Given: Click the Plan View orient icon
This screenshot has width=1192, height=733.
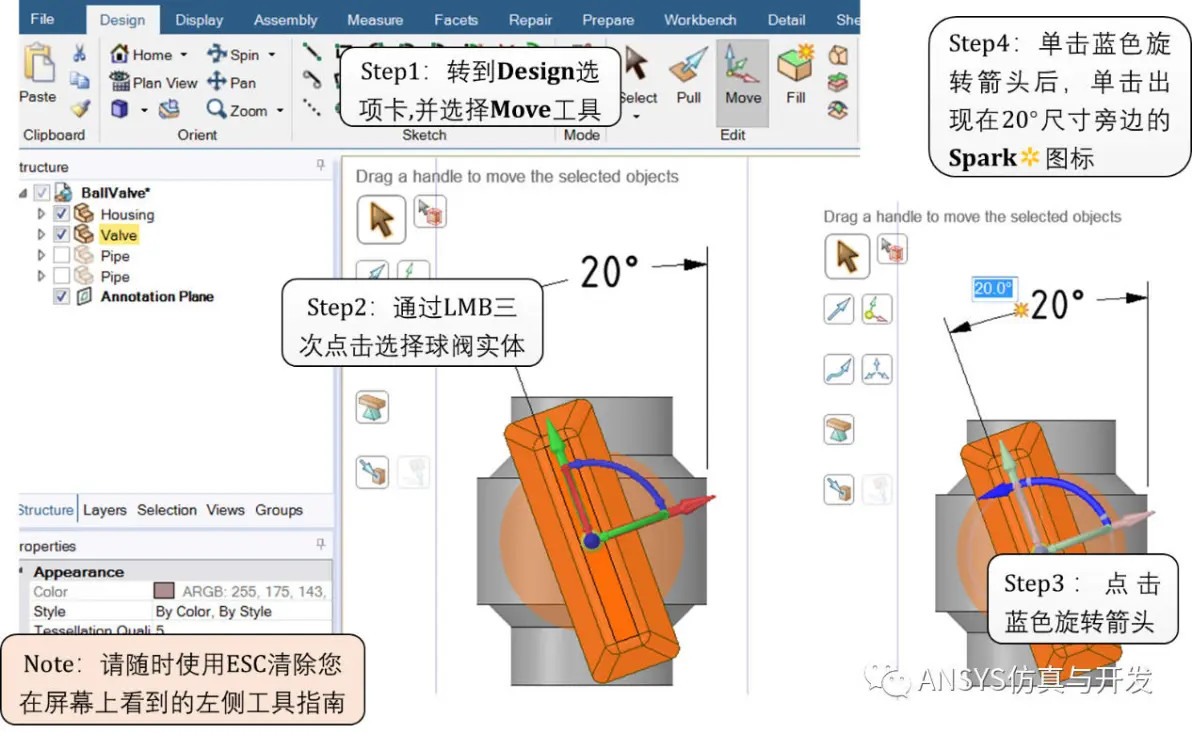Looking at the screenshot, I should click(119, 81).
